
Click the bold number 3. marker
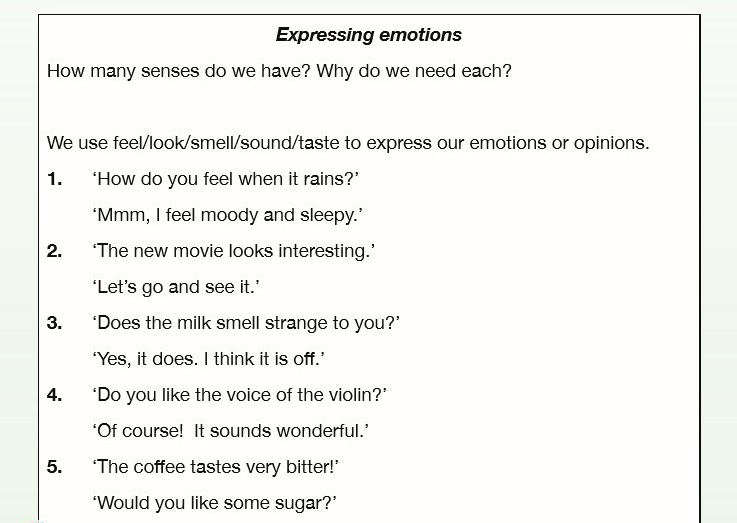[55, 323]
